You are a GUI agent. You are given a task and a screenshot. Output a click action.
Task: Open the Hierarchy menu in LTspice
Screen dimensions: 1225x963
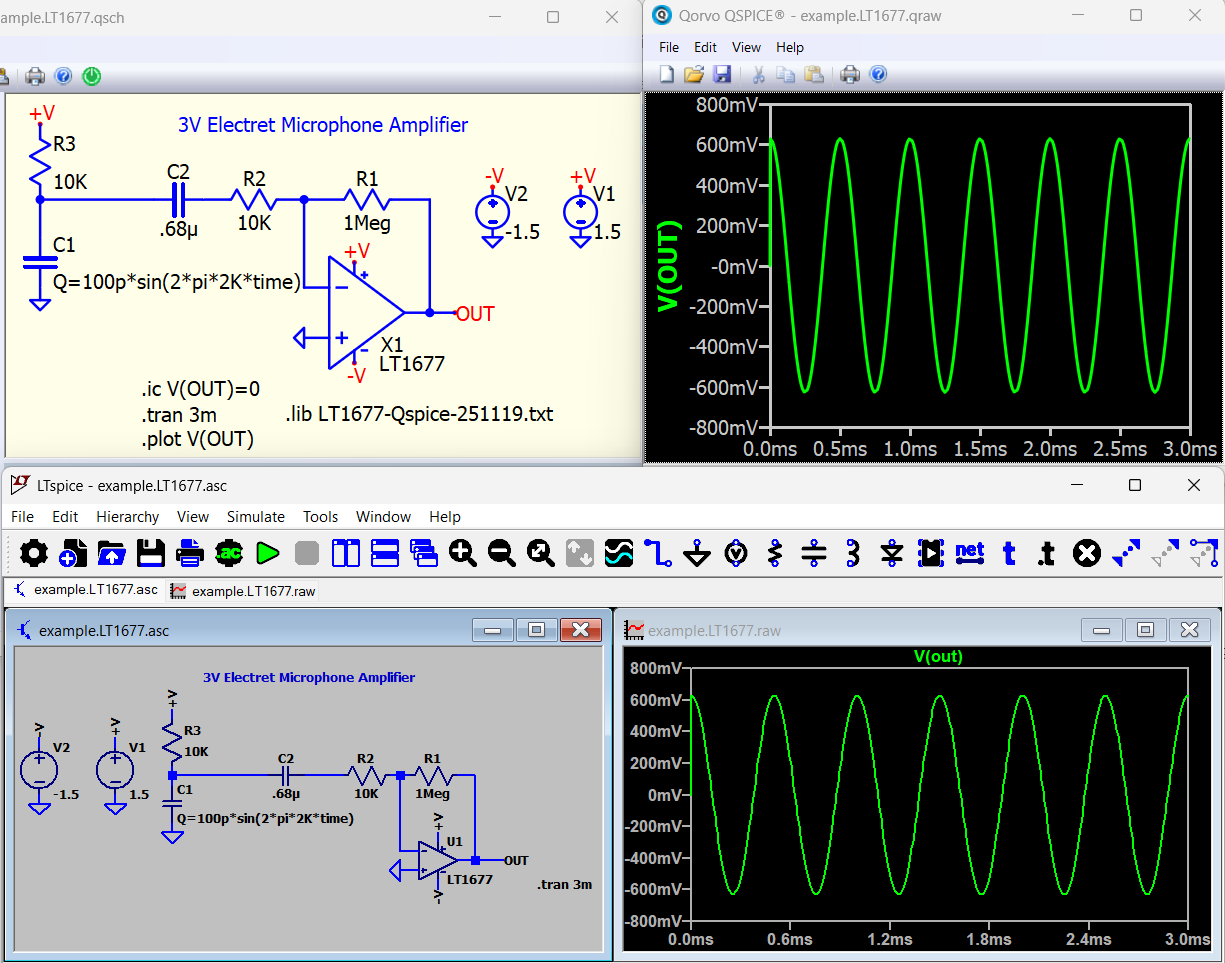(x=127, y=517)
